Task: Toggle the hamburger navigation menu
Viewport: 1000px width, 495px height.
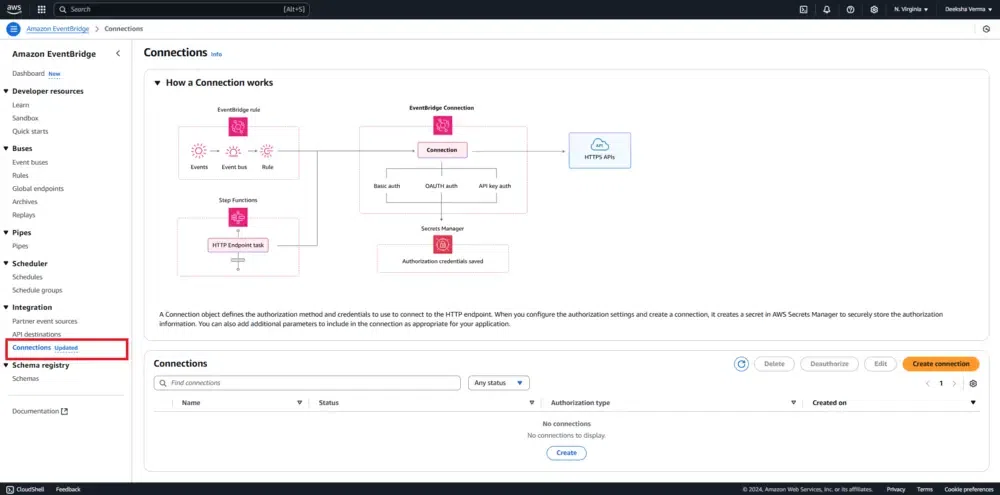Action: click(x=13, y=29)
